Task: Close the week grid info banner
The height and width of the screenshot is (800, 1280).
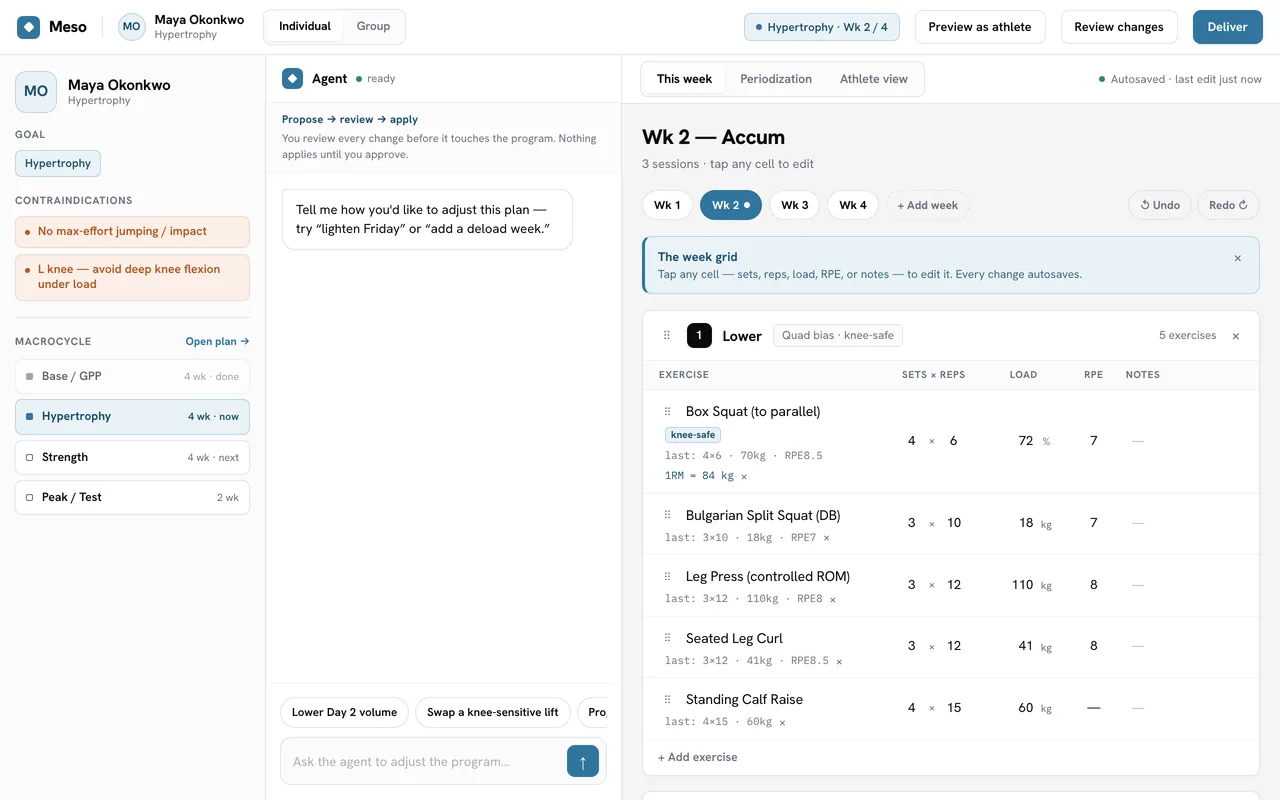Action: pyautogui.click(x=1237, y=258)
